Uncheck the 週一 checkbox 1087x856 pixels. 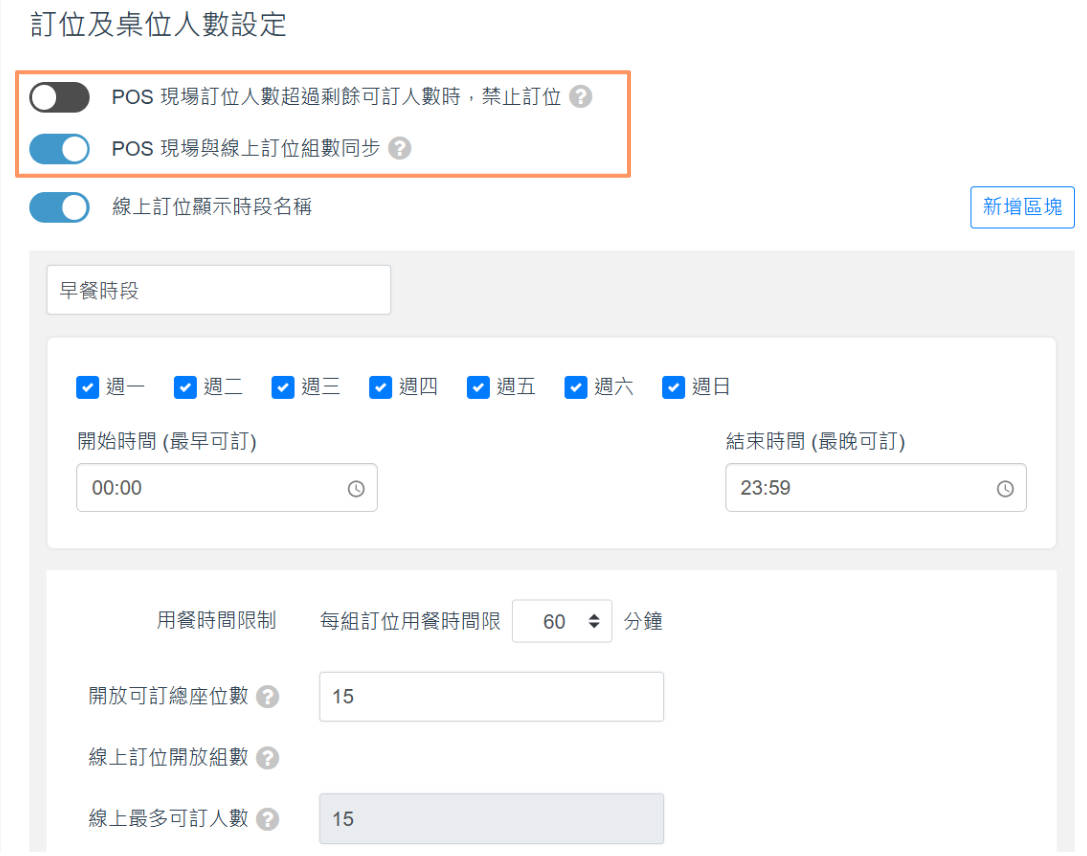pos(88,387)
